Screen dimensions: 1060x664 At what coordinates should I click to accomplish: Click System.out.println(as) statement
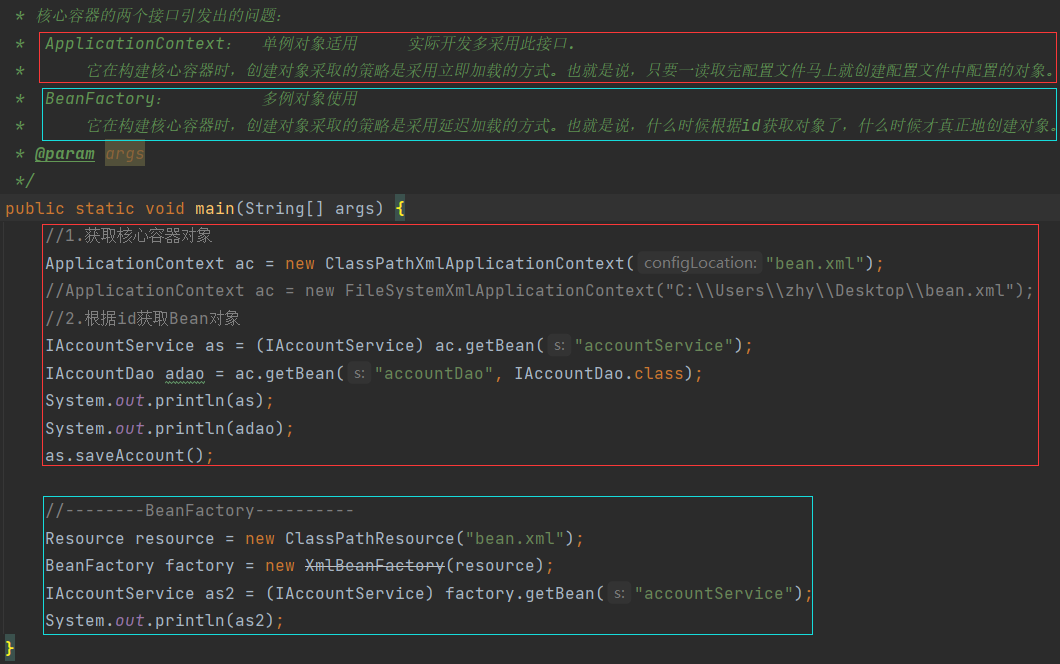(x=160, y=400)
